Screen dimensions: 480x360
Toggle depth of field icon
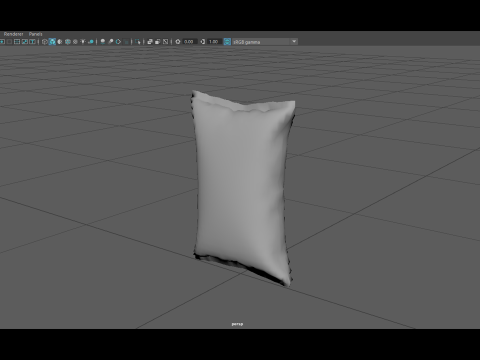pyautogui.click(x=126, y=42)
